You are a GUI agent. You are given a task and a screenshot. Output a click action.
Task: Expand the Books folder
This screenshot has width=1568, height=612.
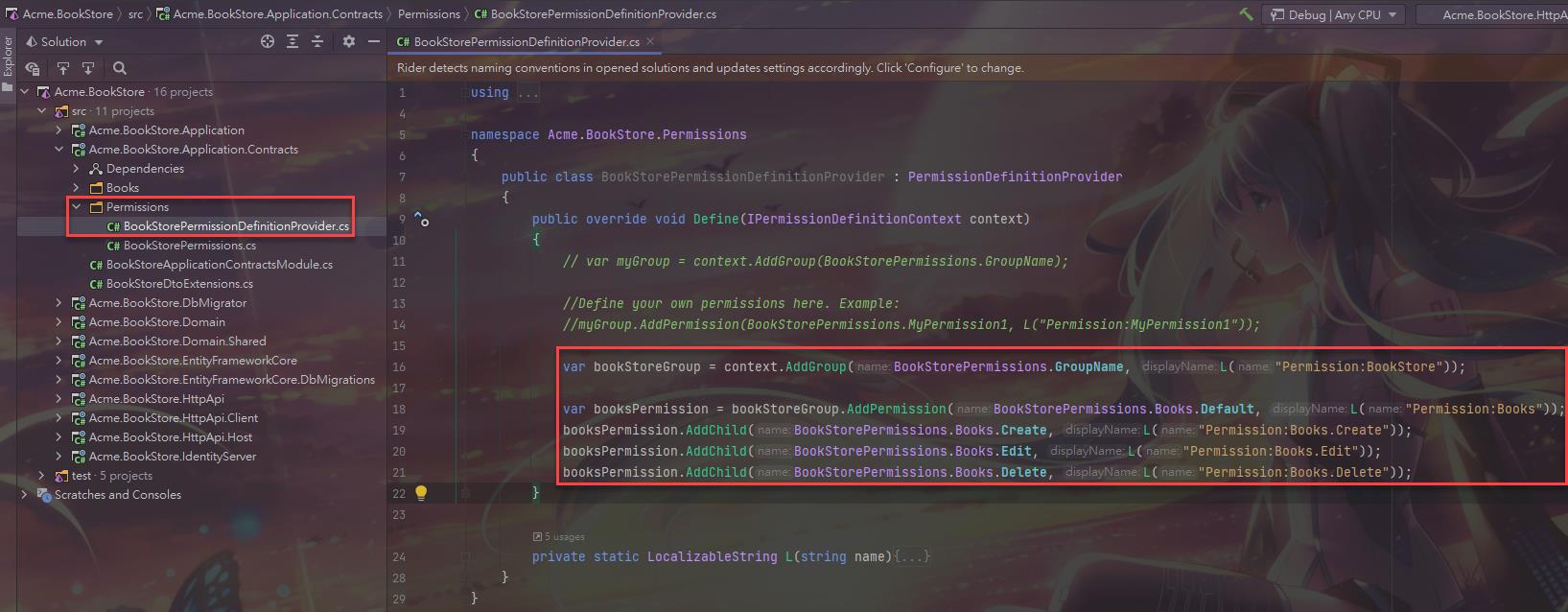77,188
